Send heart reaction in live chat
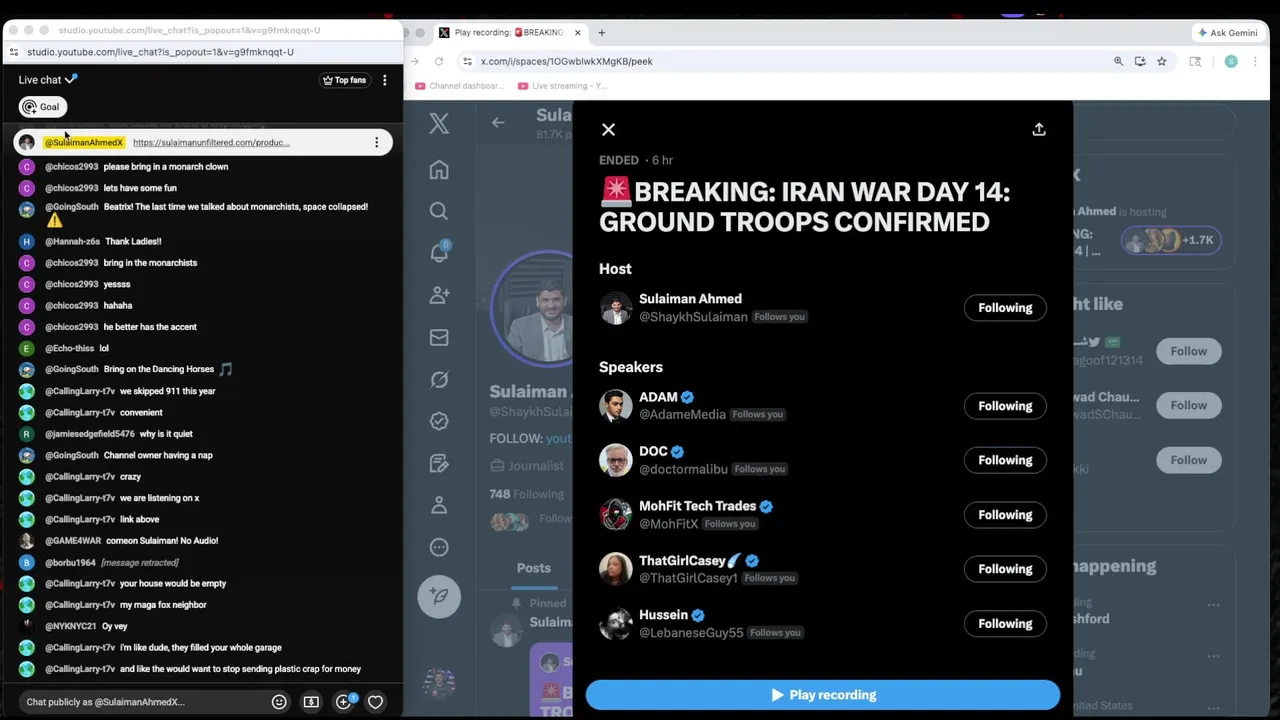The height and width of the screenshot is (720, 1280). tap(375, 702)
